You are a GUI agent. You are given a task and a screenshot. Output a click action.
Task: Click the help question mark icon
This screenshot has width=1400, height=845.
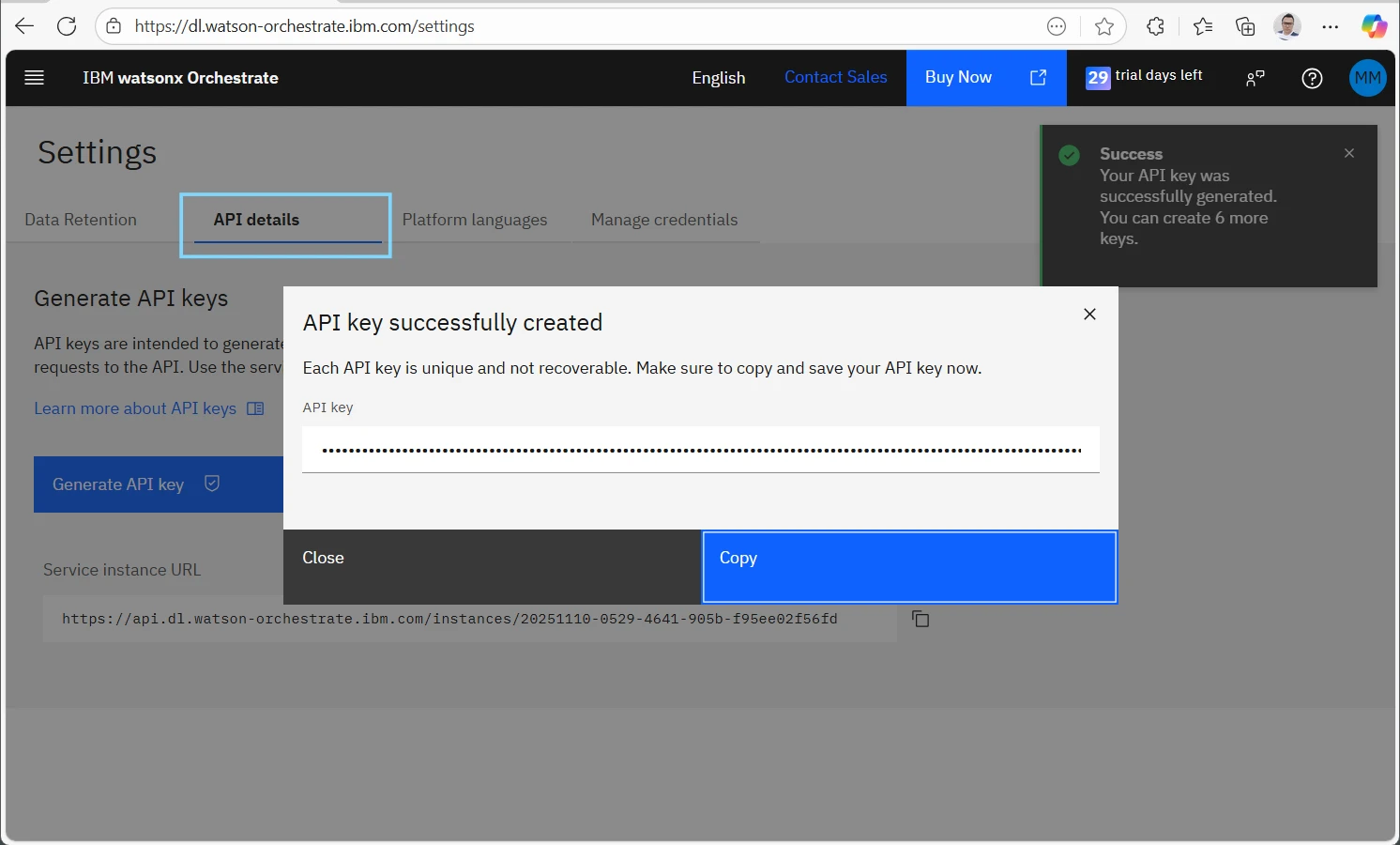tap(1312, 78)
